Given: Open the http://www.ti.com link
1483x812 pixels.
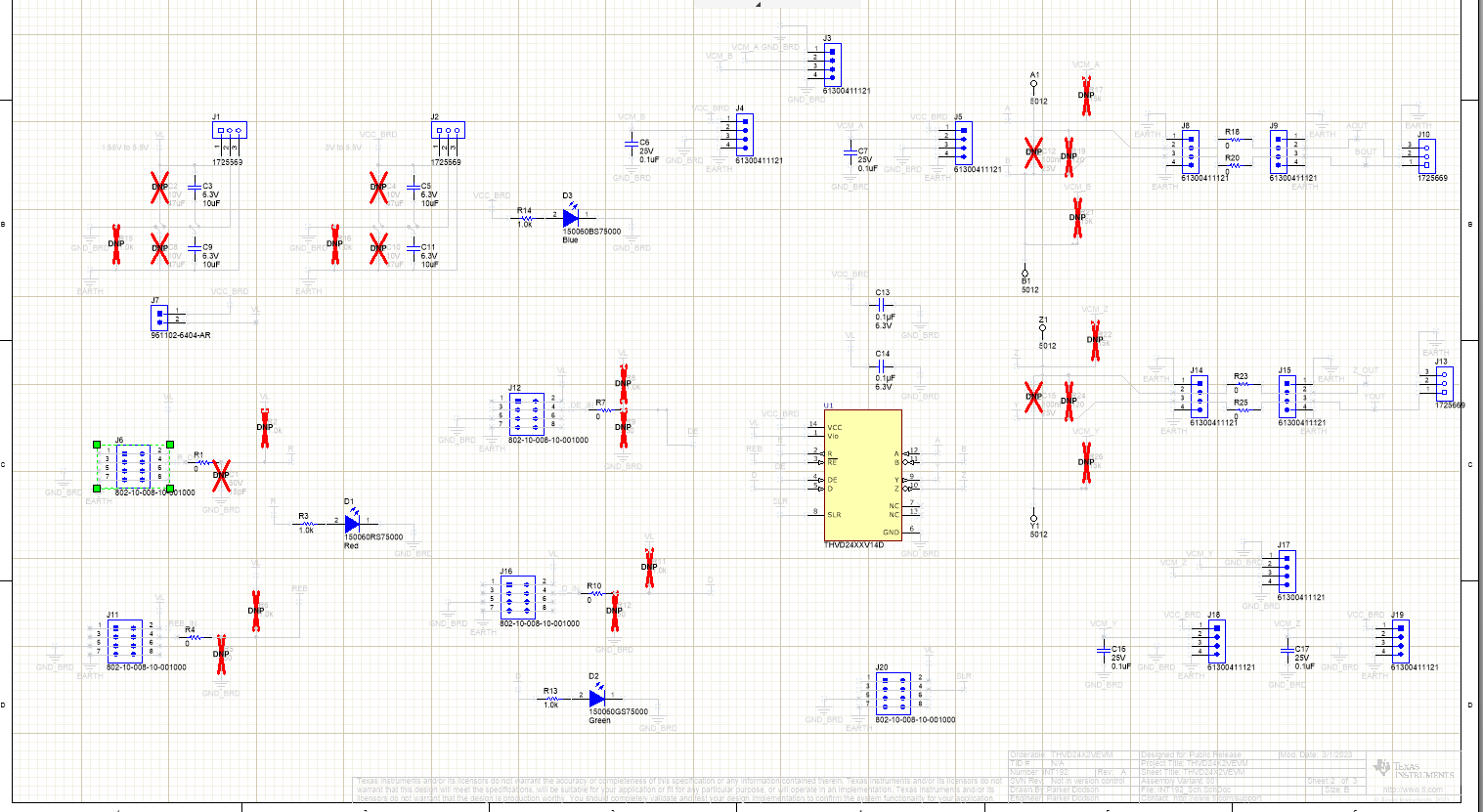Looking at the screenshot, I should [1411, 790].
